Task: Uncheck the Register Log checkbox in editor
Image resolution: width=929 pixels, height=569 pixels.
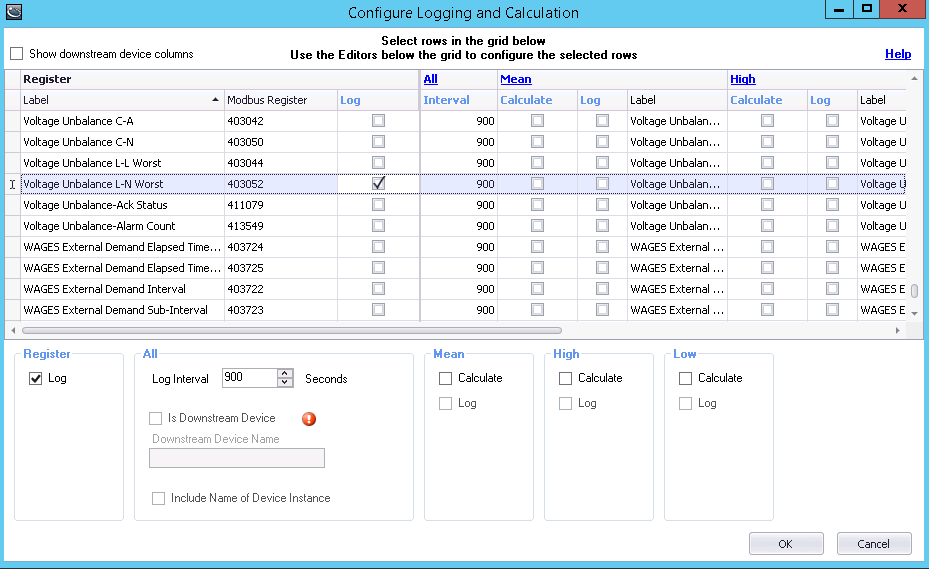Action: (x=36, y=378)
